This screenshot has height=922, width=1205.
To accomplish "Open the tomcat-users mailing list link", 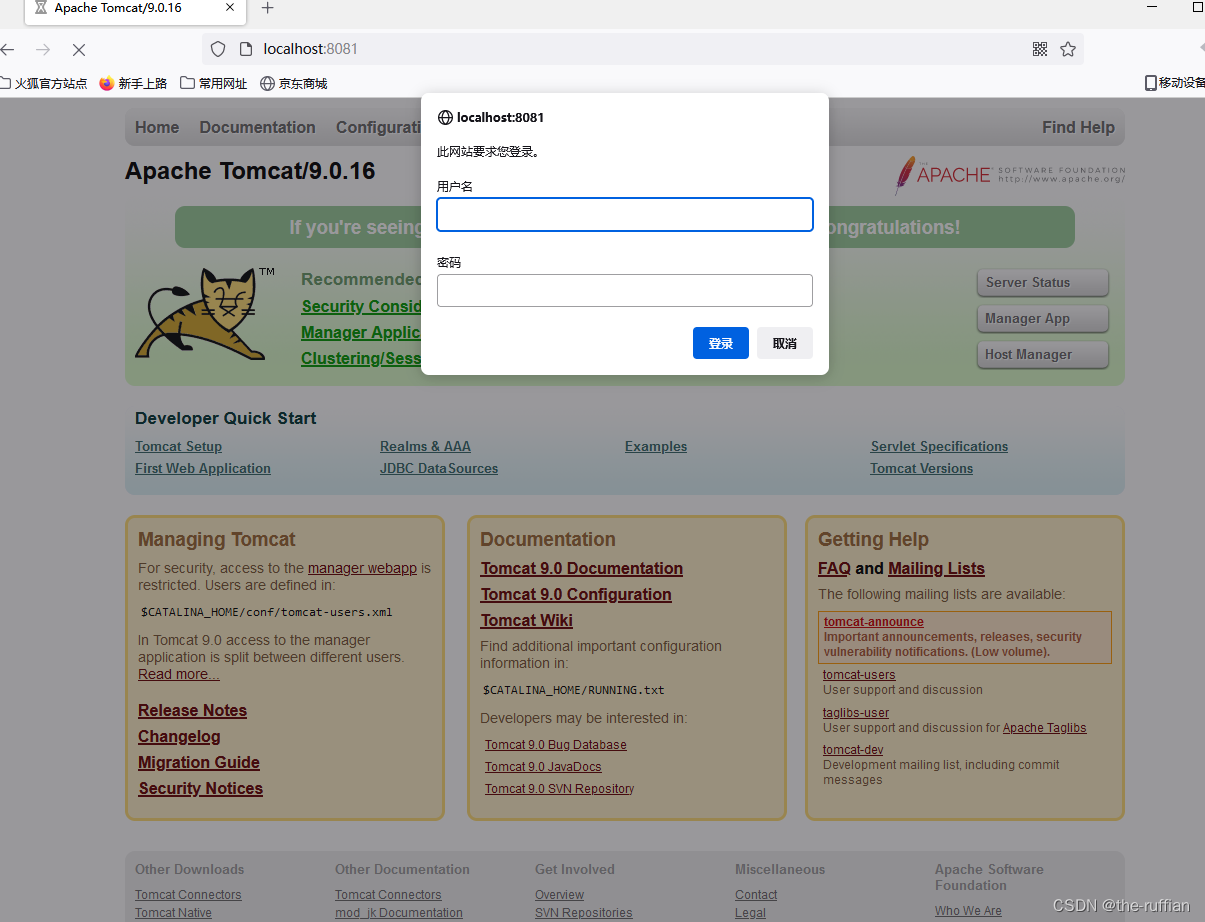I will tap(859, 675).
